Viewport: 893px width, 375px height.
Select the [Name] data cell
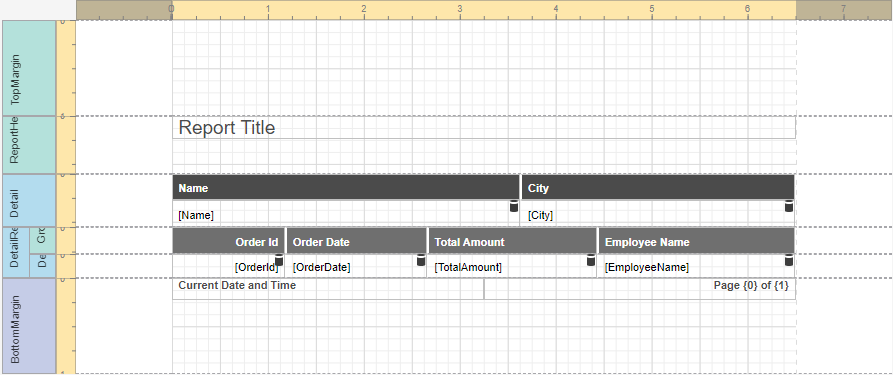[346, 213]
